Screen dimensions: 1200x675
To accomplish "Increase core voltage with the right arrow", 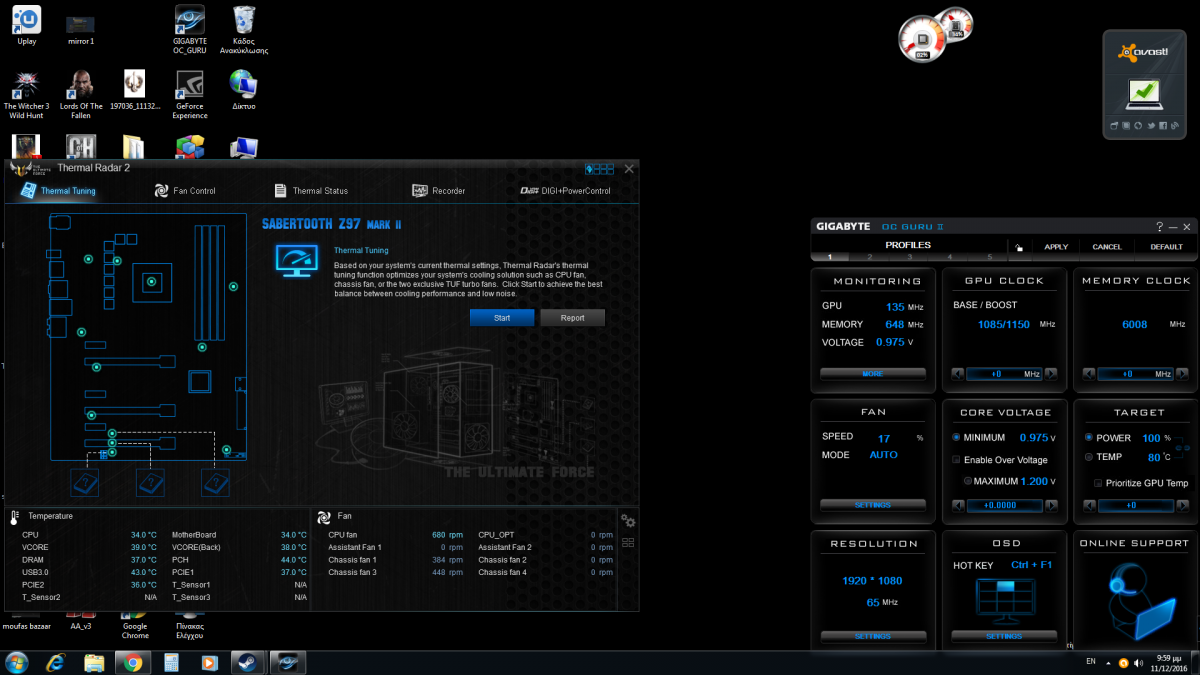I will coord(1050,506).
